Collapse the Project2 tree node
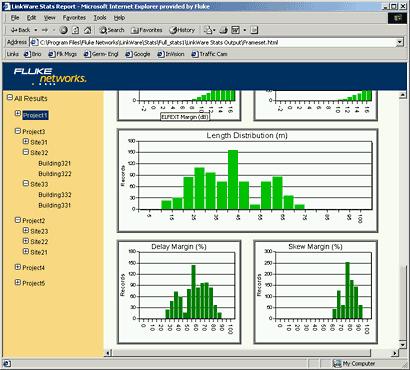The width and height of the screenshot is (410, 370). pos(18,220)
